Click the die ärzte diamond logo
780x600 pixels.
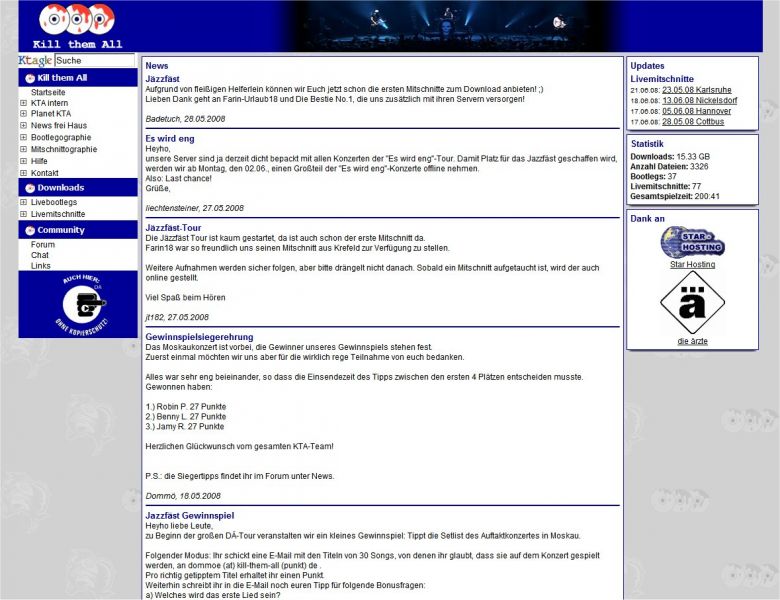coord(692,303)
